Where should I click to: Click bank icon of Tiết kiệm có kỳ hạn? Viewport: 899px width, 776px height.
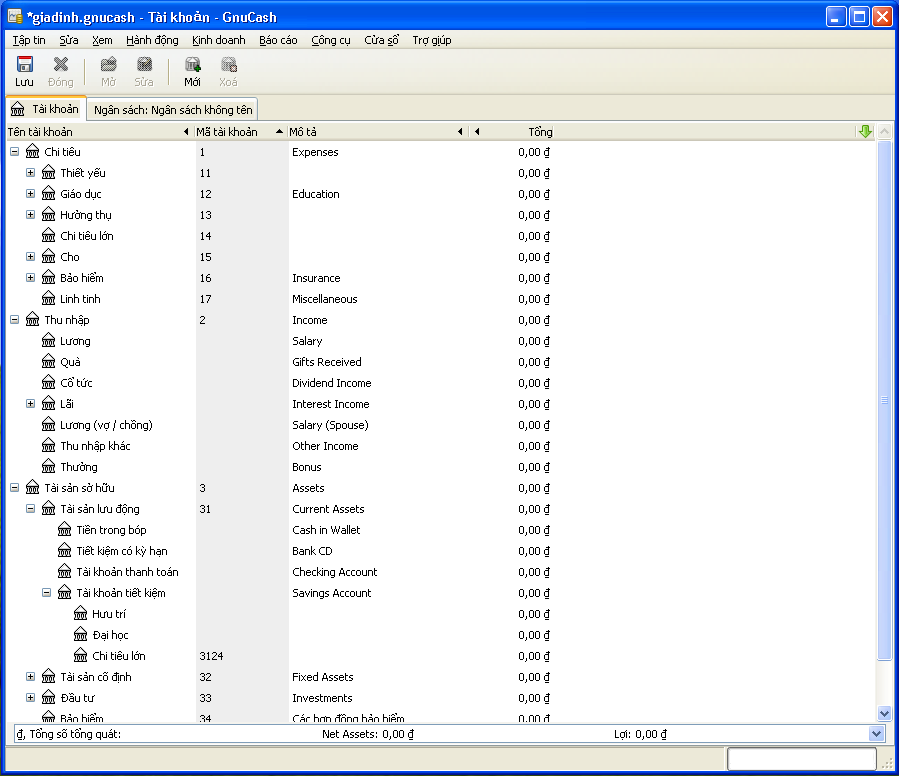(x=65, y=551)
